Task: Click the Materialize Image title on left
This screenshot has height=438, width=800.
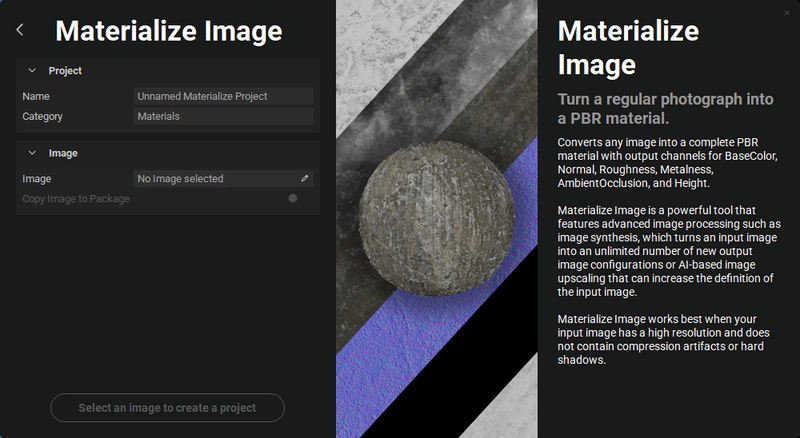Action: [x=168, y=31]
